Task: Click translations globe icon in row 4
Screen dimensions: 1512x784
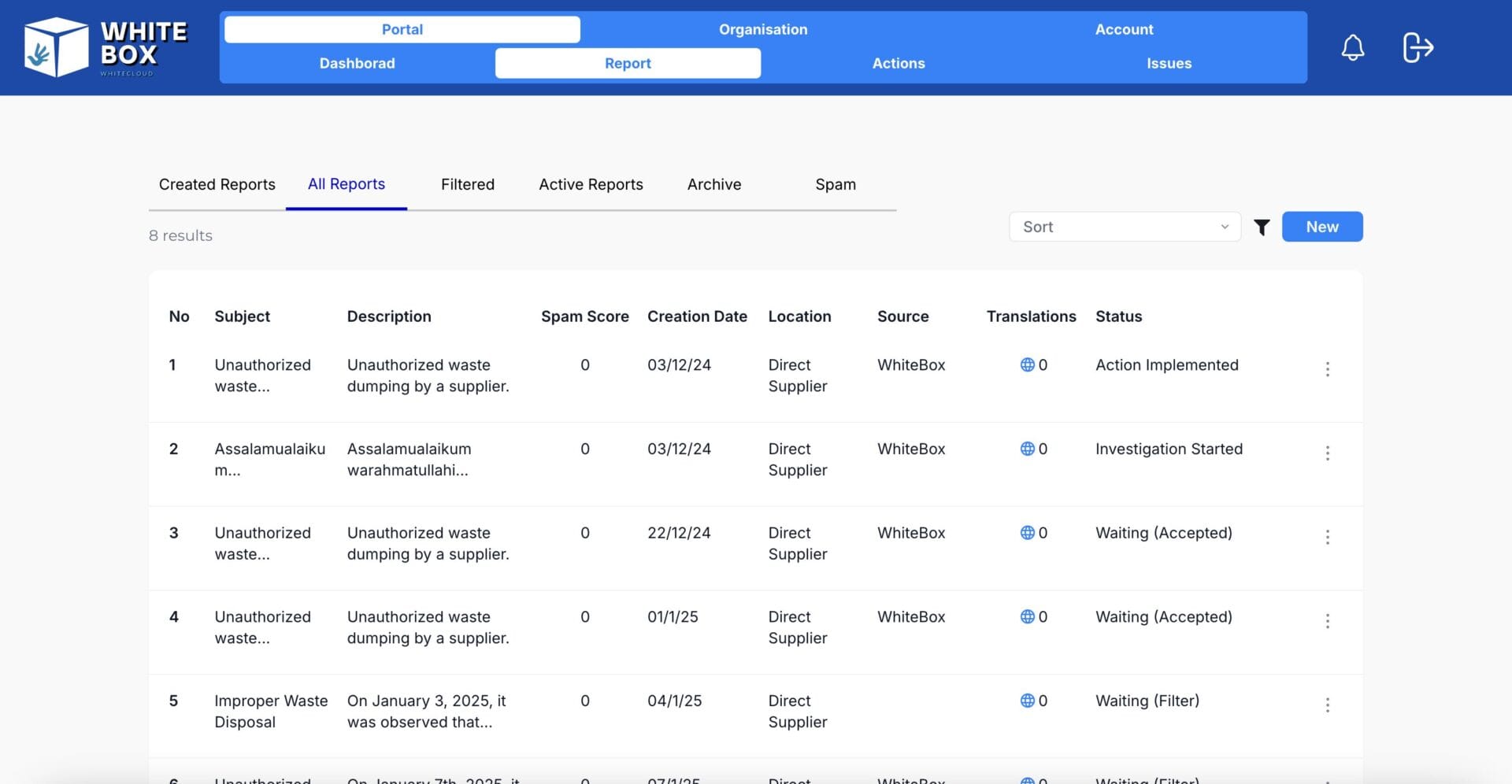Action: point(1027,617)
